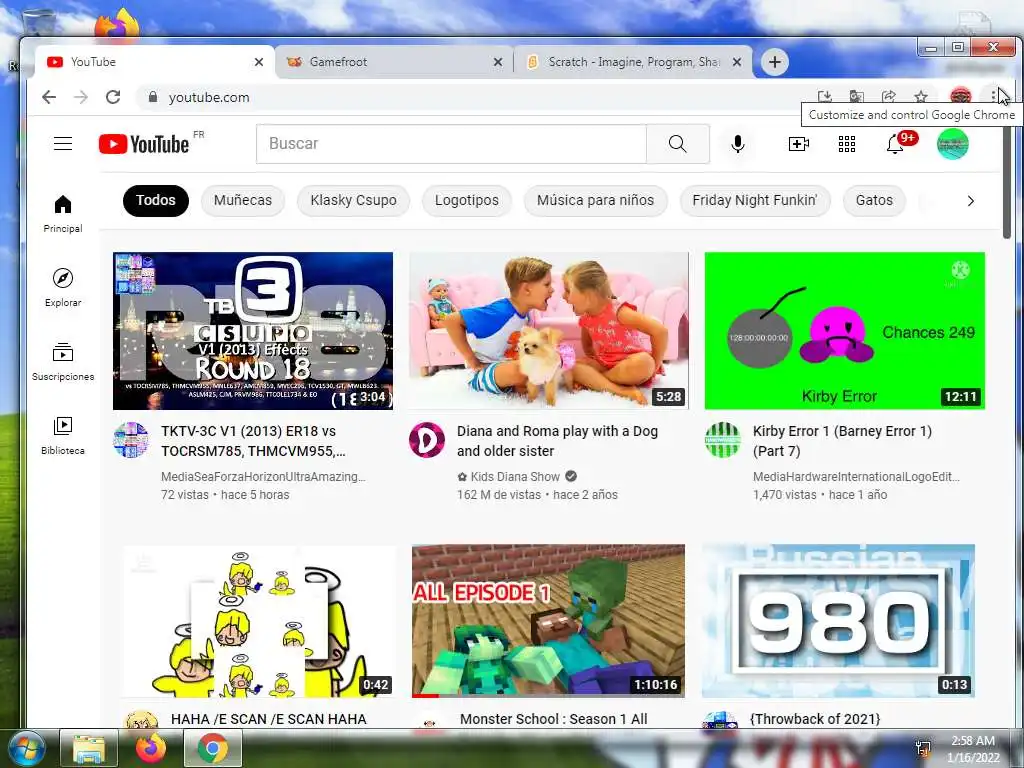This screenshot has width=1024, height=768.
Task: Reload the page with refresh icon
Action: point(113,97)
